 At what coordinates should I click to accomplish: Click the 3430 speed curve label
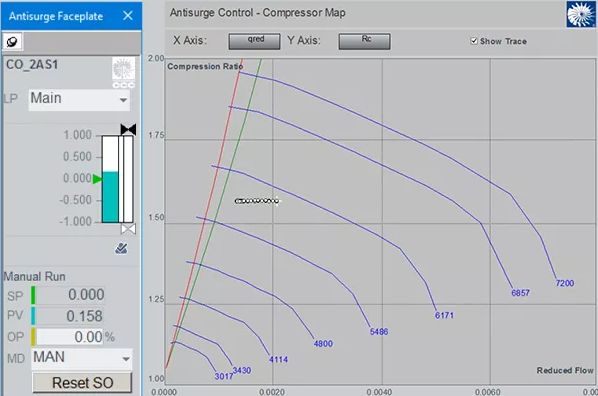(x=242, y=370)
